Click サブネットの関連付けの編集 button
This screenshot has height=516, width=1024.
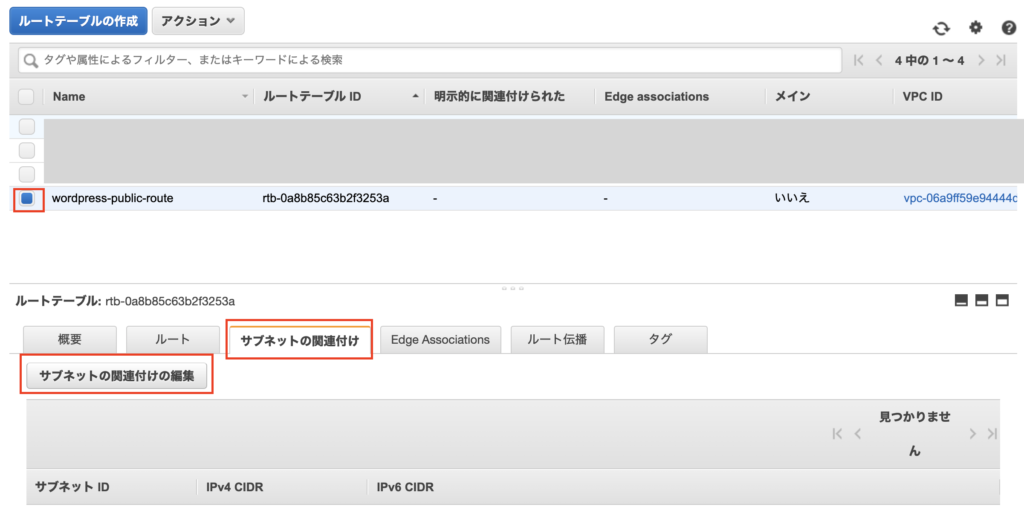117,376
